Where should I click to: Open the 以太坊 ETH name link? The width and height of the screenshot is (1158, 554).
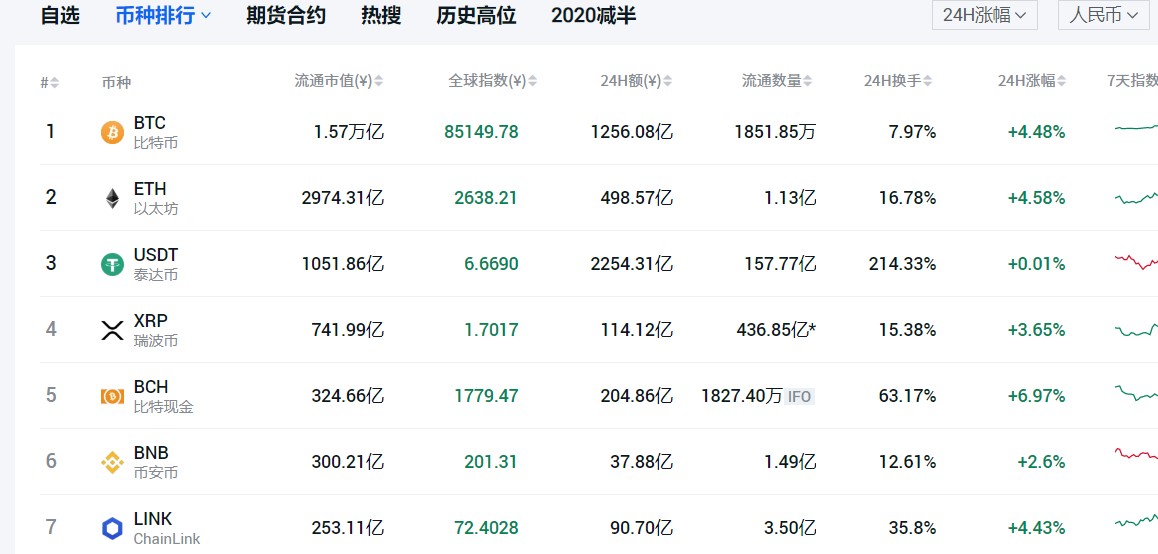coord(156,208)
